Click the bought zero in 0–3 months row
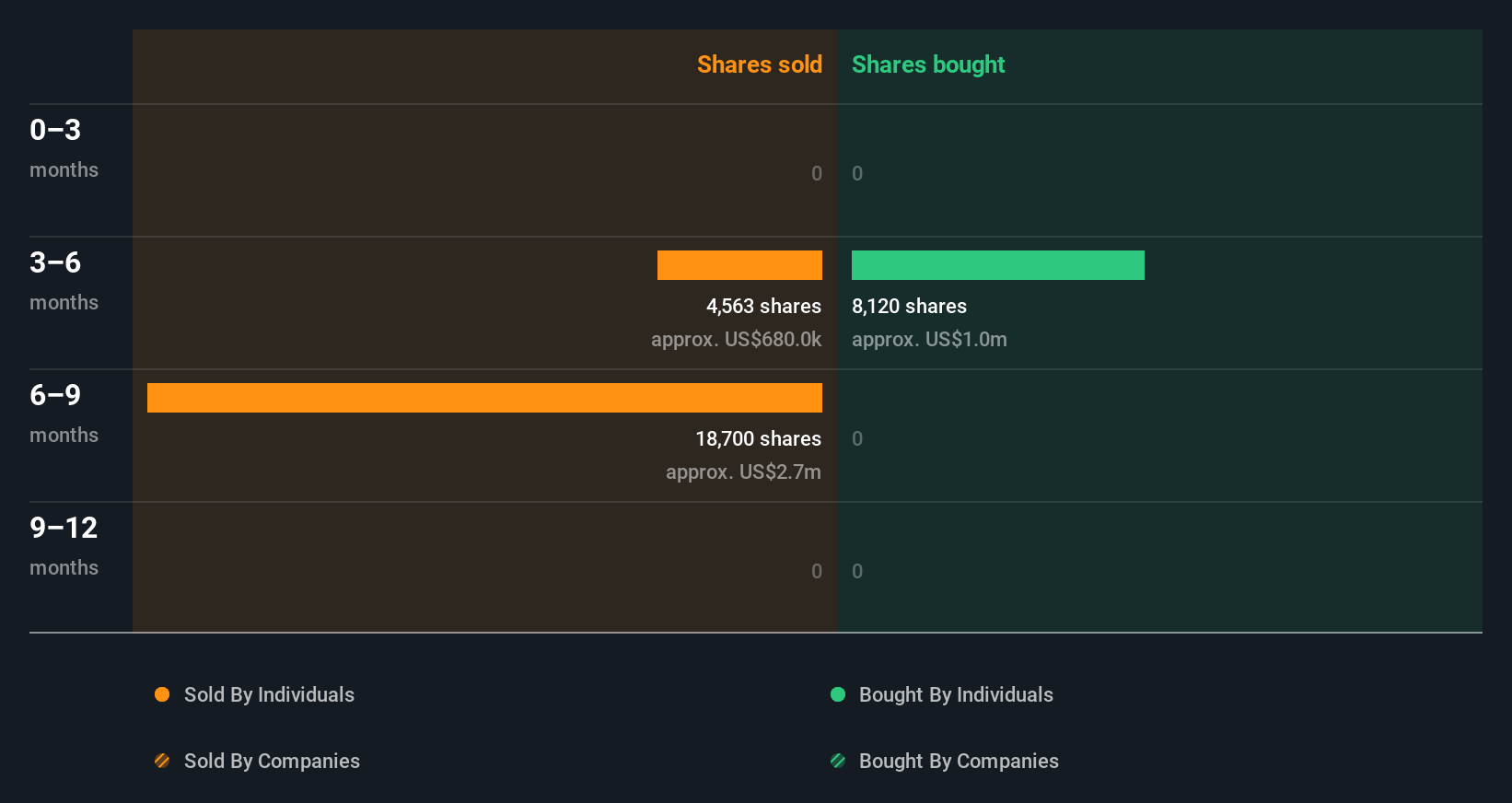The height and width of the screenshot is (803, 1512). (x=857, y=173)
